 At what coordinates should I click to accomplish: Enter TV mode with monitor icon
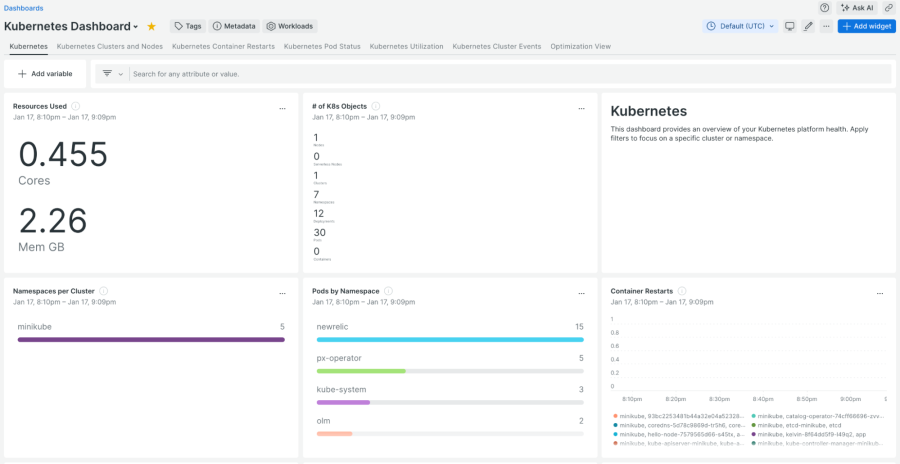[x=790, y=26]
